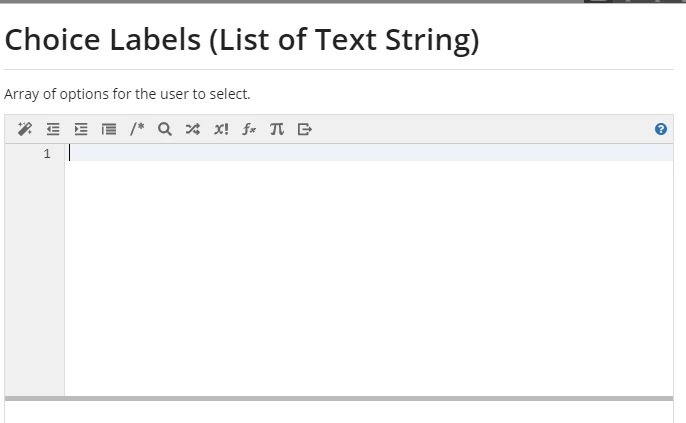Click the white panel beneath the splitter bar
The width and height of the screenshot is (686, 423).
click(x=339, y=412)
